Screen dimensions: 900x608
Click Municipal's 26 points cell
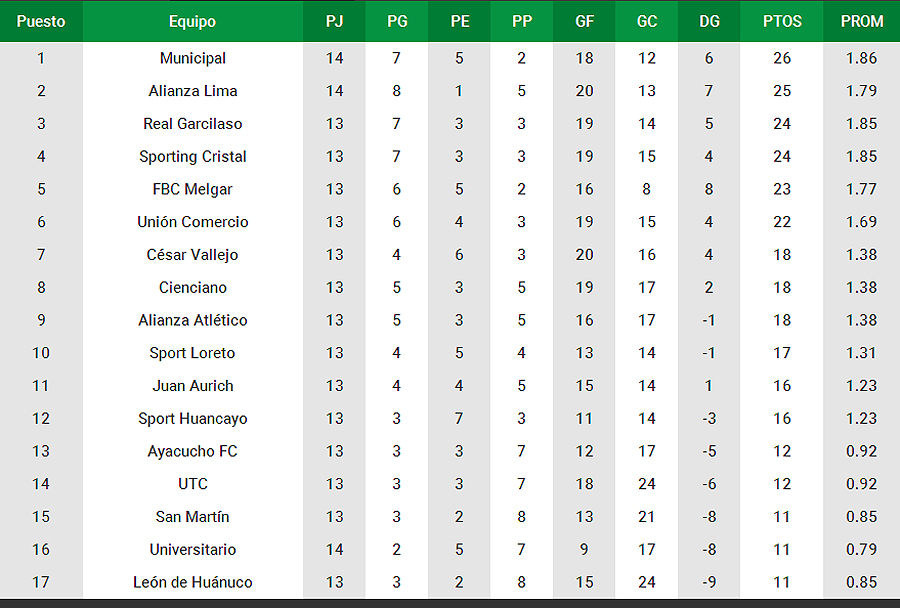[x=782, y=58]
